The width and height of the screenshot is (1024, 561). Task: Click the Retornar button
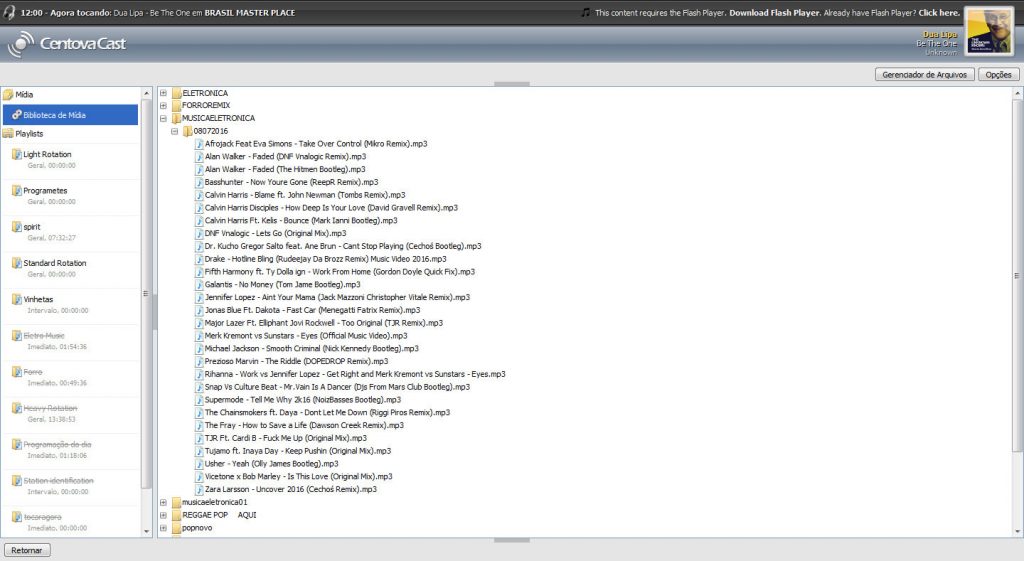[27, 551]
